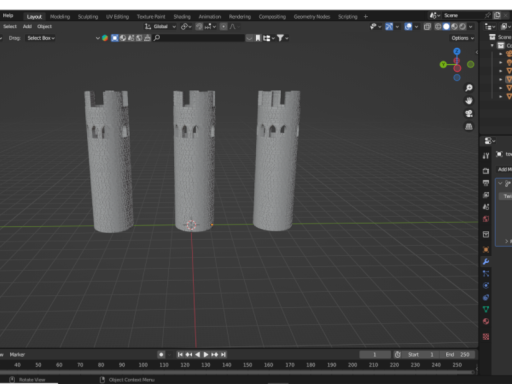Open the Tool properties tab
Screen dimensions: 512x384
coord(486,156)
